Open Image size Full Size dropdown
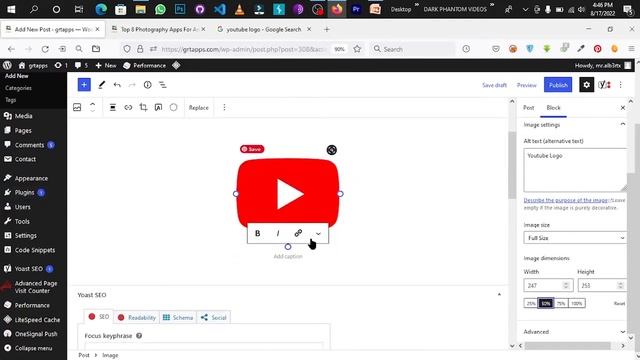 click(575, 238)
